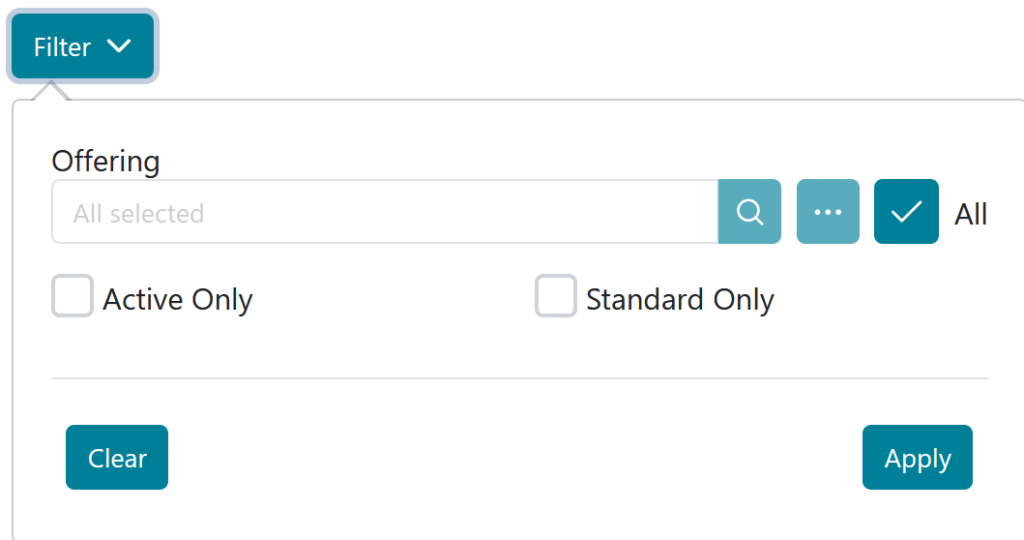Viewport: 1024px width, 540px height.
Task: Focus the Offering text input field
Action: [x=385, y=212]
